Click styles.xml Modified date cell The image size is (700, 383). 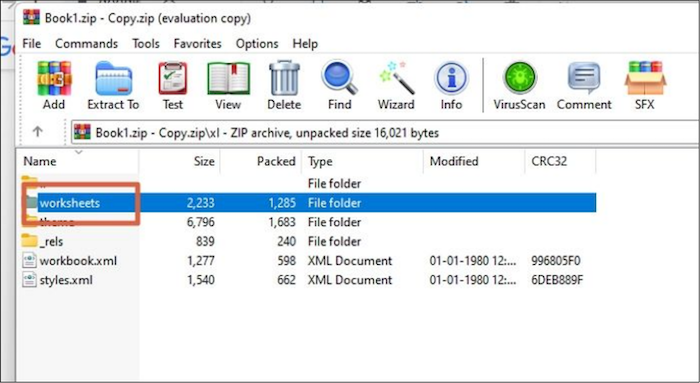pos(473,280)
